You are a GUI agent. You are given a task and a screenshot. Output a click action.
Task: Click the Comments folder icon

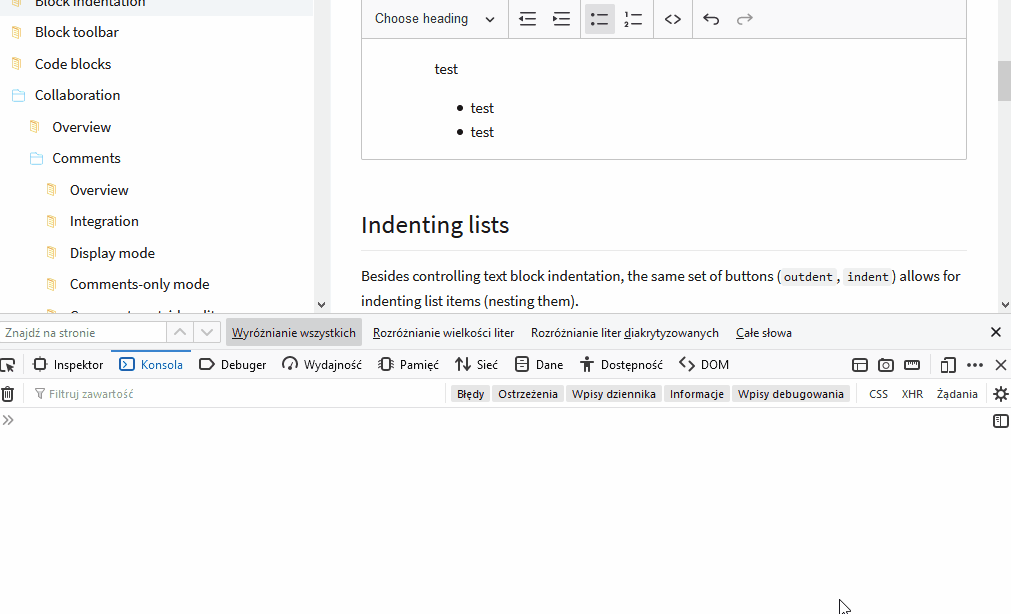36,159
